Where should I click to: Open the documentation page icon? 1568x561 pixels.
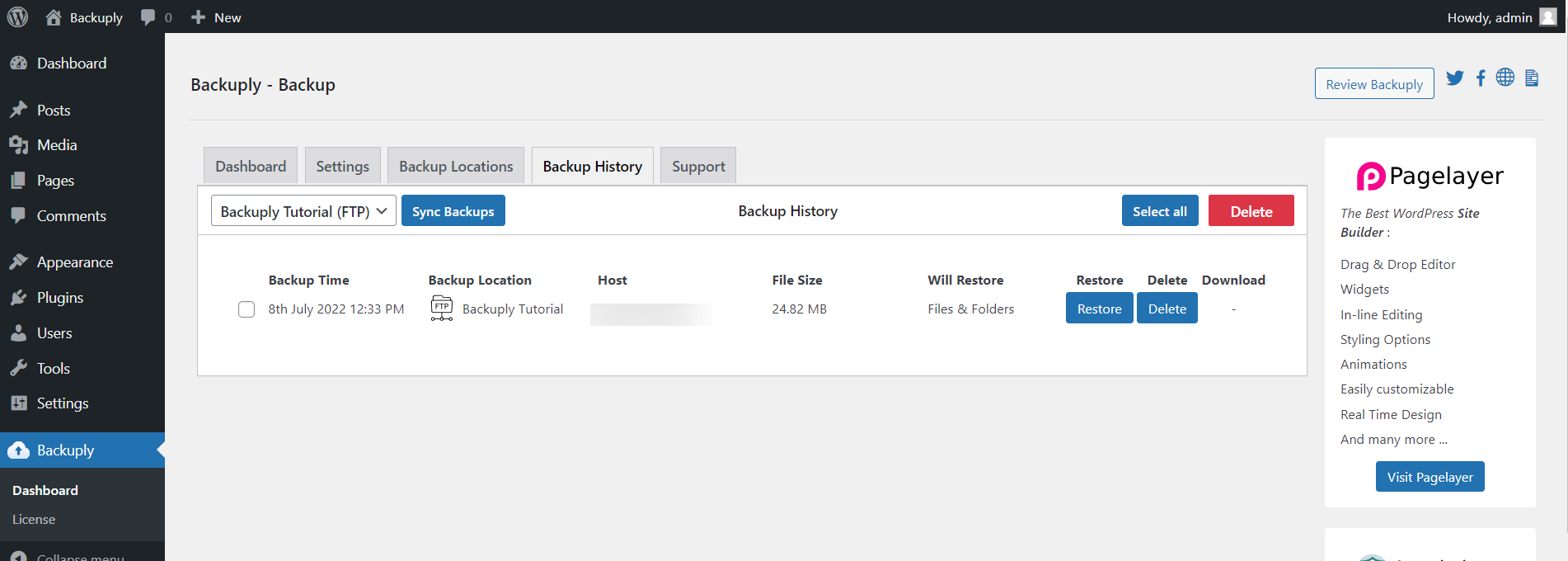1532,78
